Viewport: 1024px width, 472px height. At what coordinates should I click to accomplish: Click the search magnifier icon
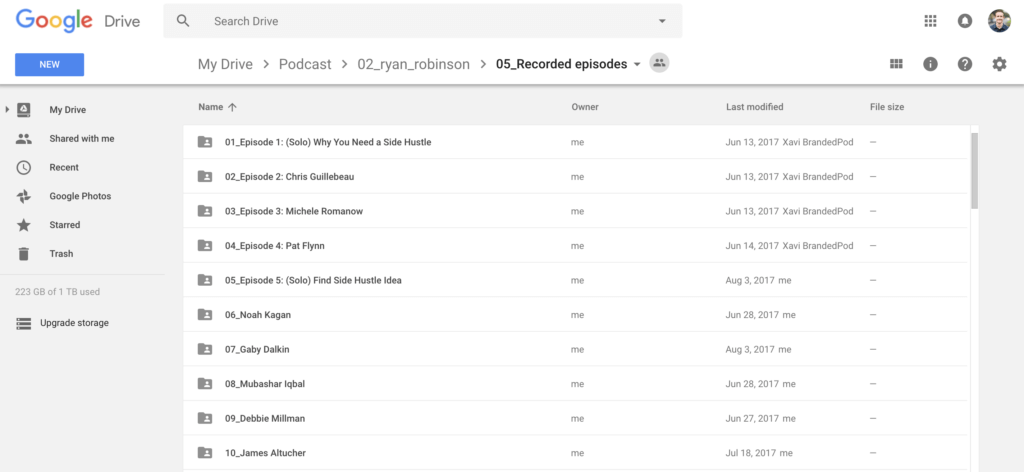point(184,21)
